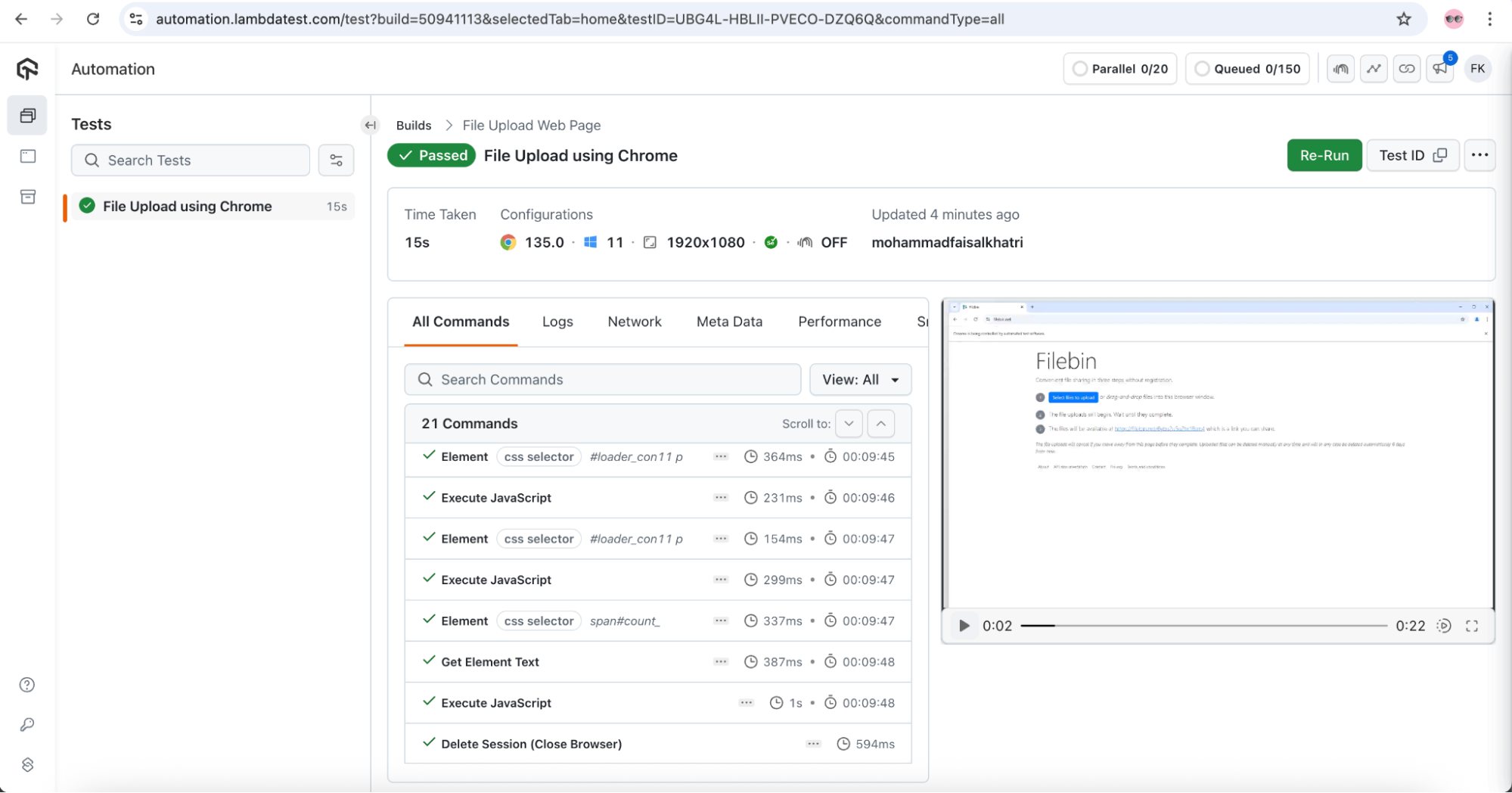
Task: Open the filter tests icon
Action: click(x=336, y=160)
